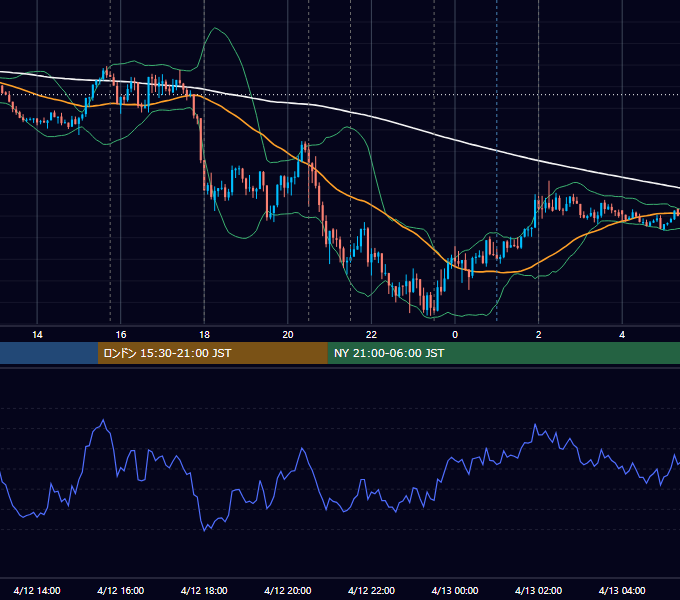Click the 18 hour label on price chart axis
The image size is (680, 600).
click(204, 335)
